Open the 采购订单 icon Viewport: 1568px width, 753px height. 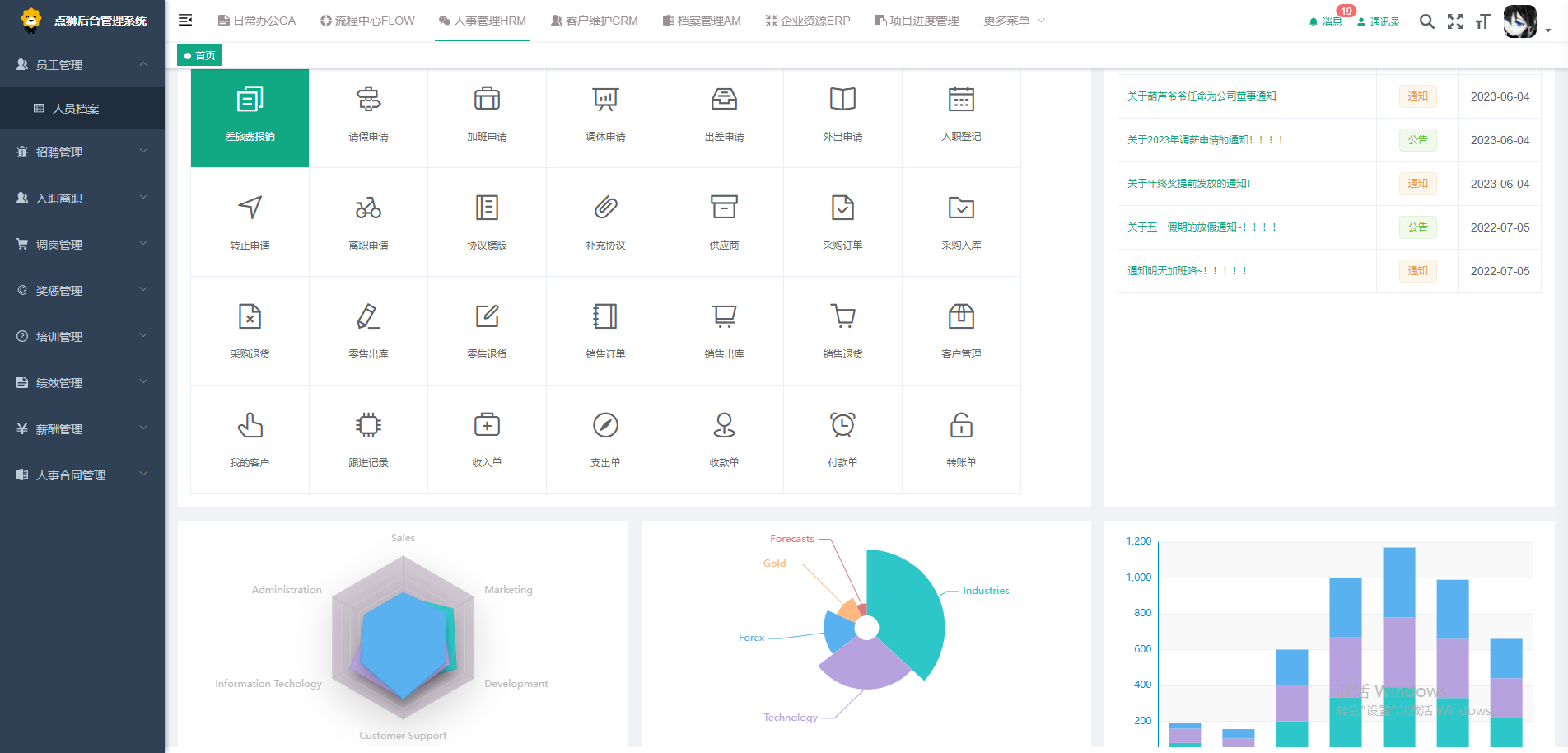pos(842,208)
